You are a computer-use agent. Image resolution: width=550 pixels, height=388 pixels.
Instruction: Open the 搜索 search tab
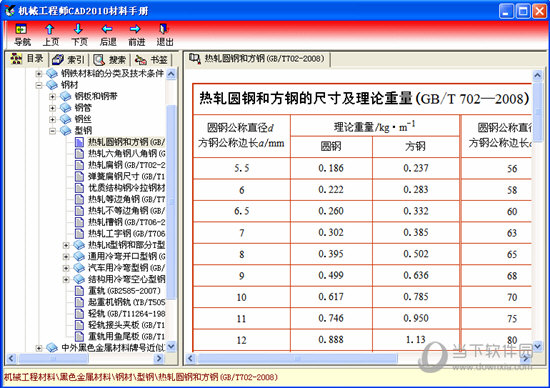pyautogui.click(x=109, y=59)
